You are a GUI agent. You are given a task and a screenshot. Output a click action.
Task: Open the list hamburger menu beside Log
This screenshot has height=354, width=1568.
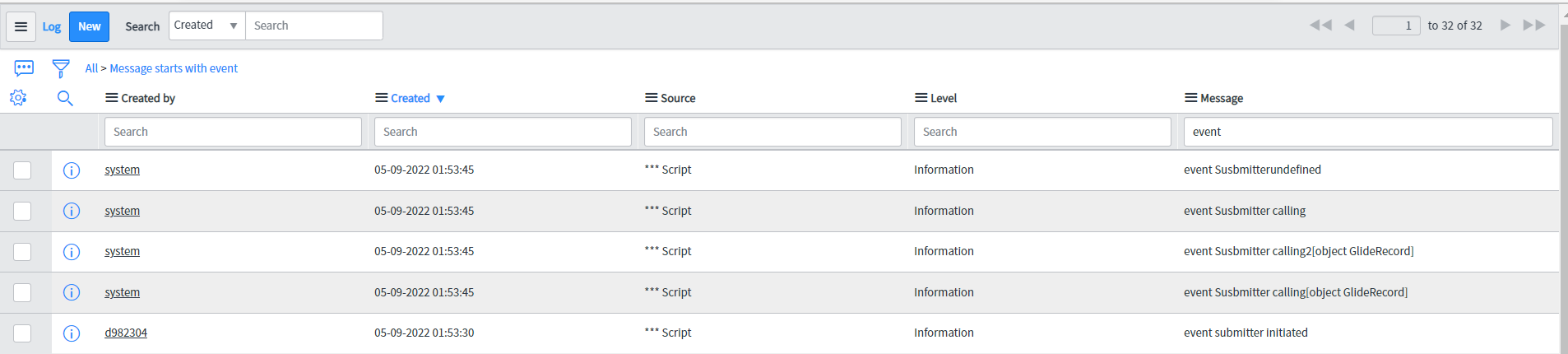[21, 26]
